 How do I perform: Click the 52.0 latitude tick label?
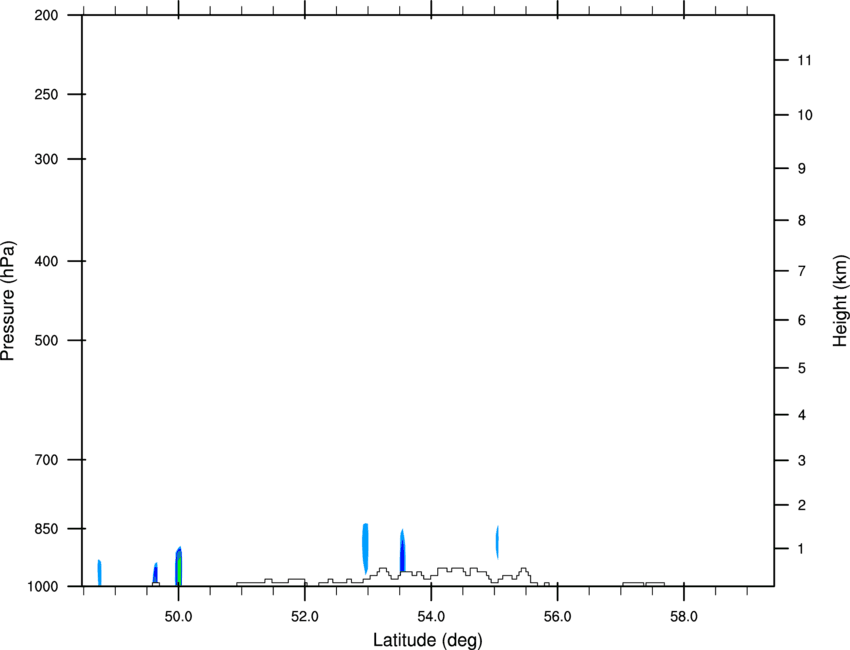point(305,616)
